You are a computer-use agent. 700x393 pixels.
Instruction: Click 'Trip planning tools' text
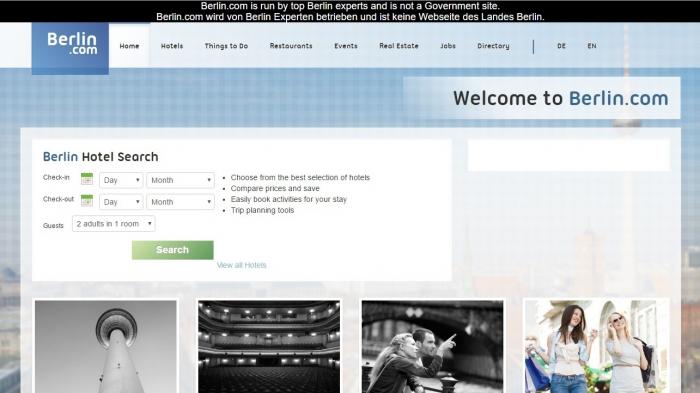tap(262, 210)
